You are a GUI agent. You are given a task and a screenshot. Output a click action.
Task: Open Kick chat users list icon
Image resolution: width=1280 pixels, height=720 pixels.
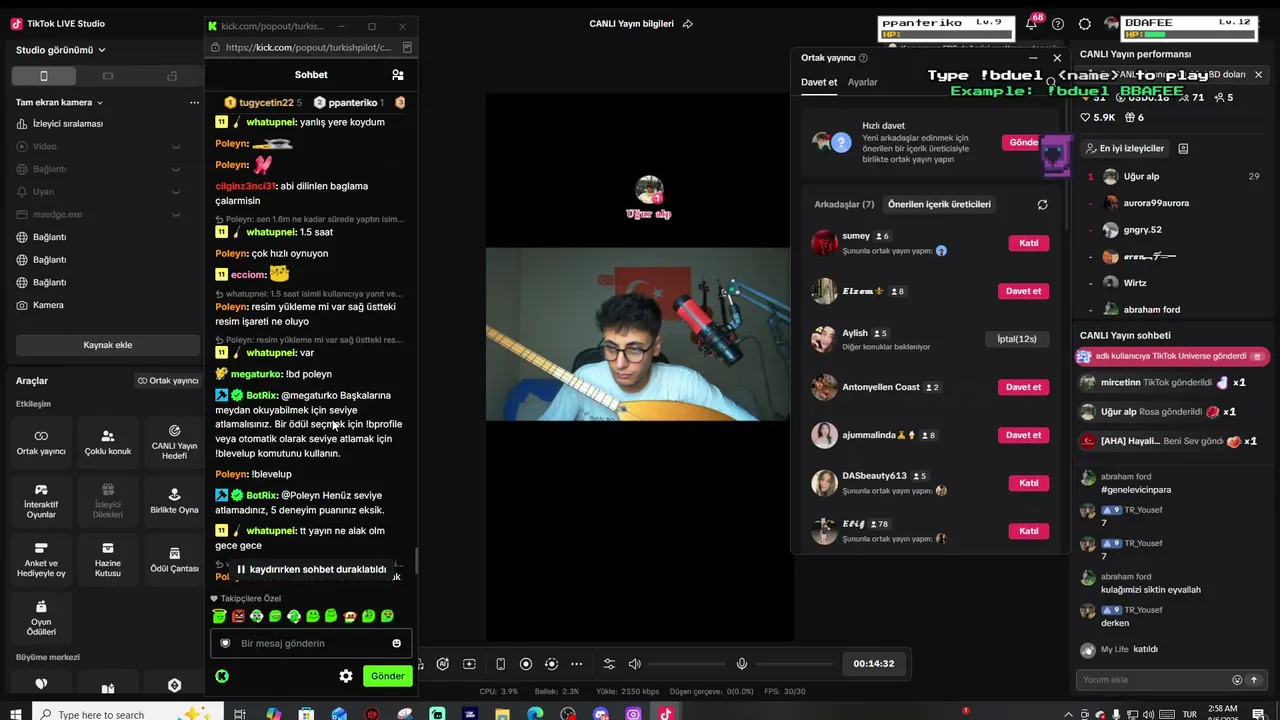[x=398, y=75]
